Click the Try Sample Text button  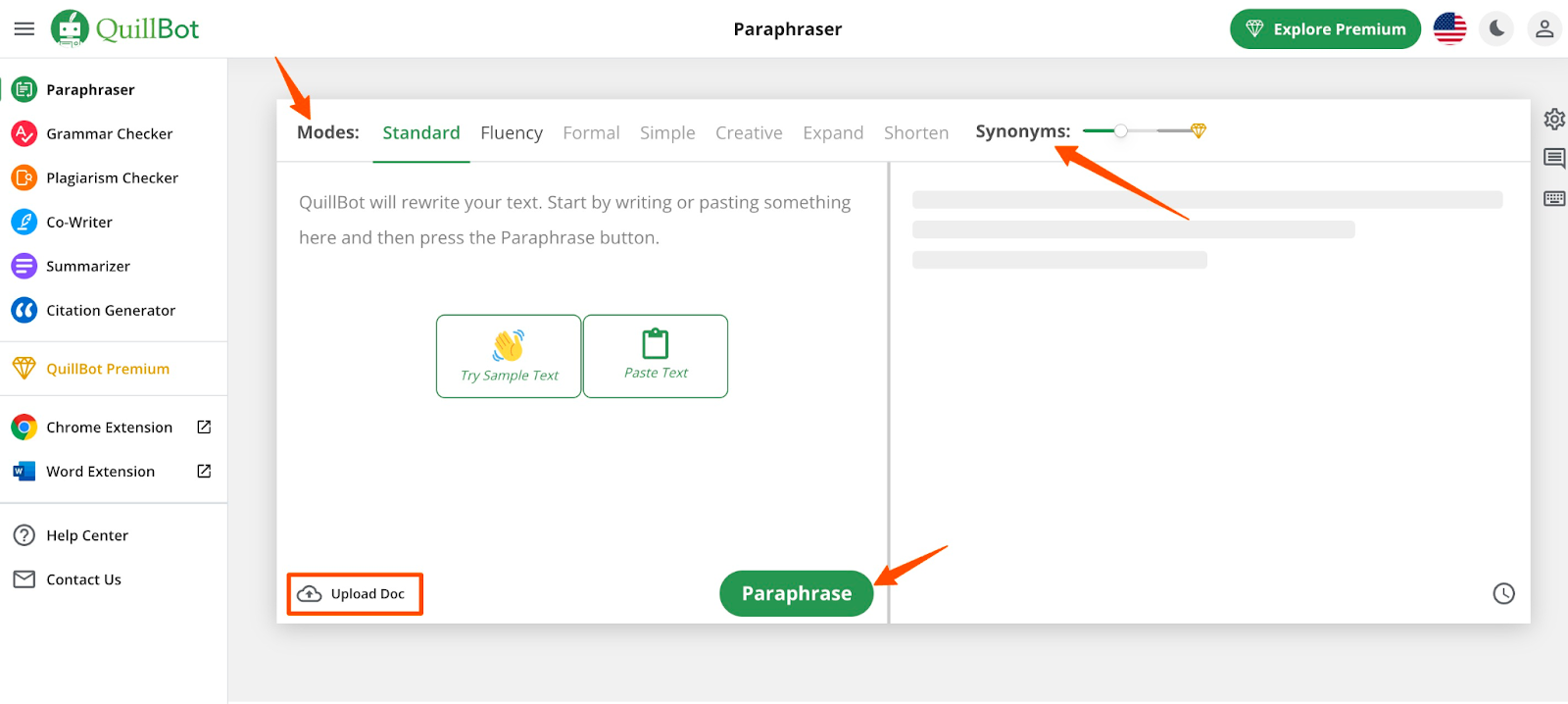509,356
